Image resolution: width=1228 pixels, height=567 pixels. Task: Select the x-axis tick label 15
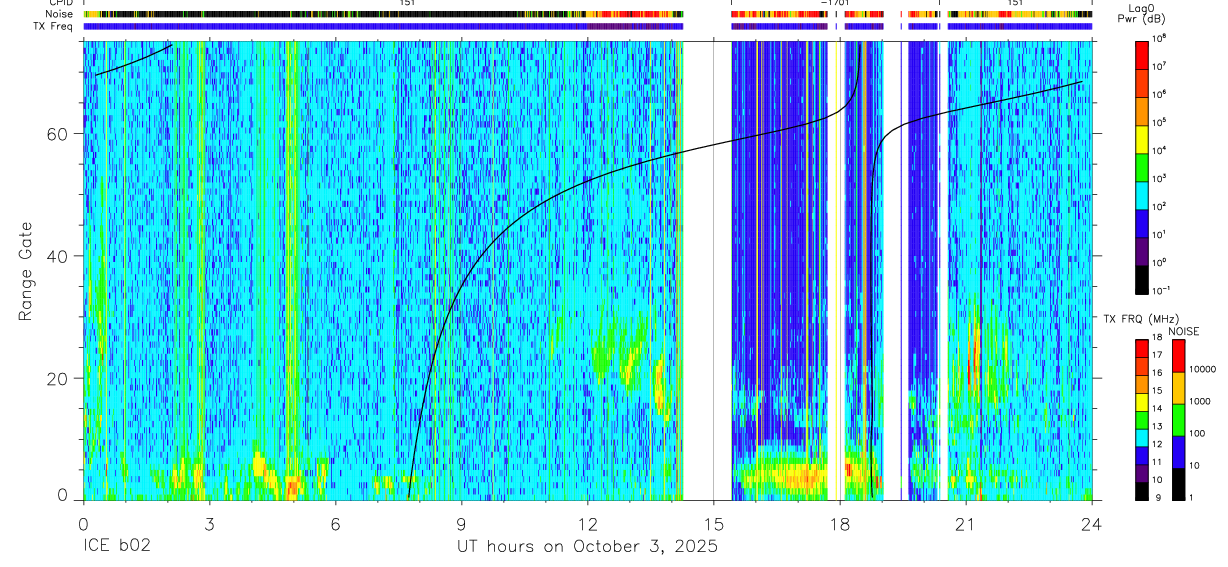[x=713, y=523]
